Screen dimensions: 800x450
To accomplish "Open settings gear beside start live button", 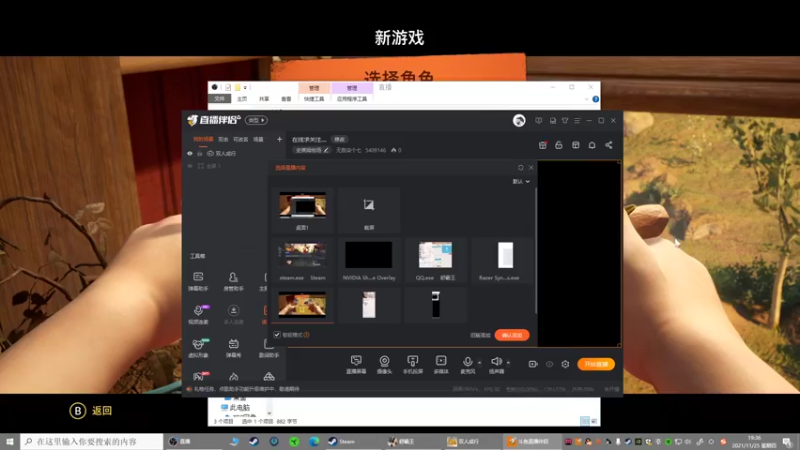I will coord(565,364).
